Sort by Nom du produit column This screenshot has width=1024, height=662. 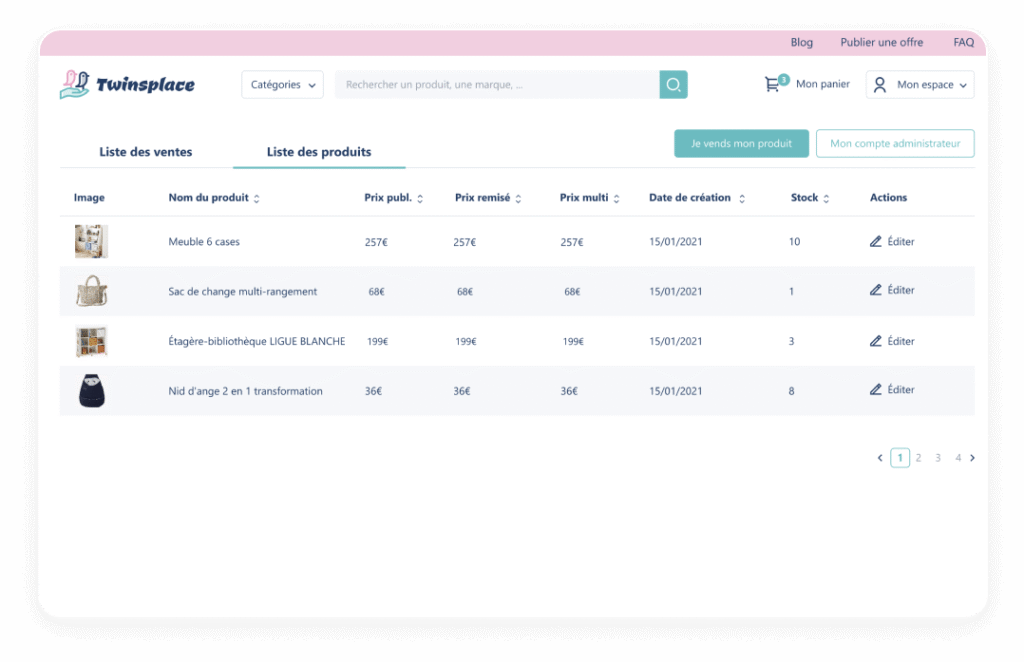coord(257,199)
